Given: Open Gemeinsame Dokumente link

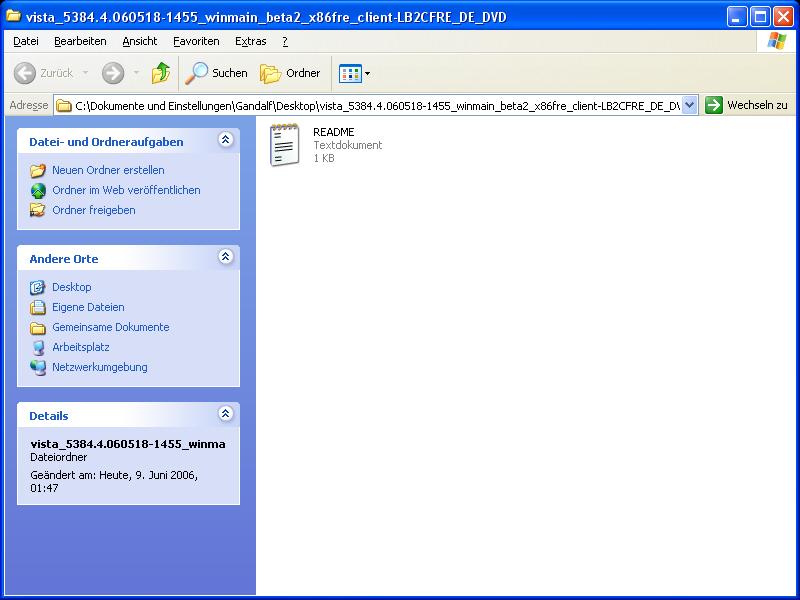Looking at the screenshot, I should point(111,327).
